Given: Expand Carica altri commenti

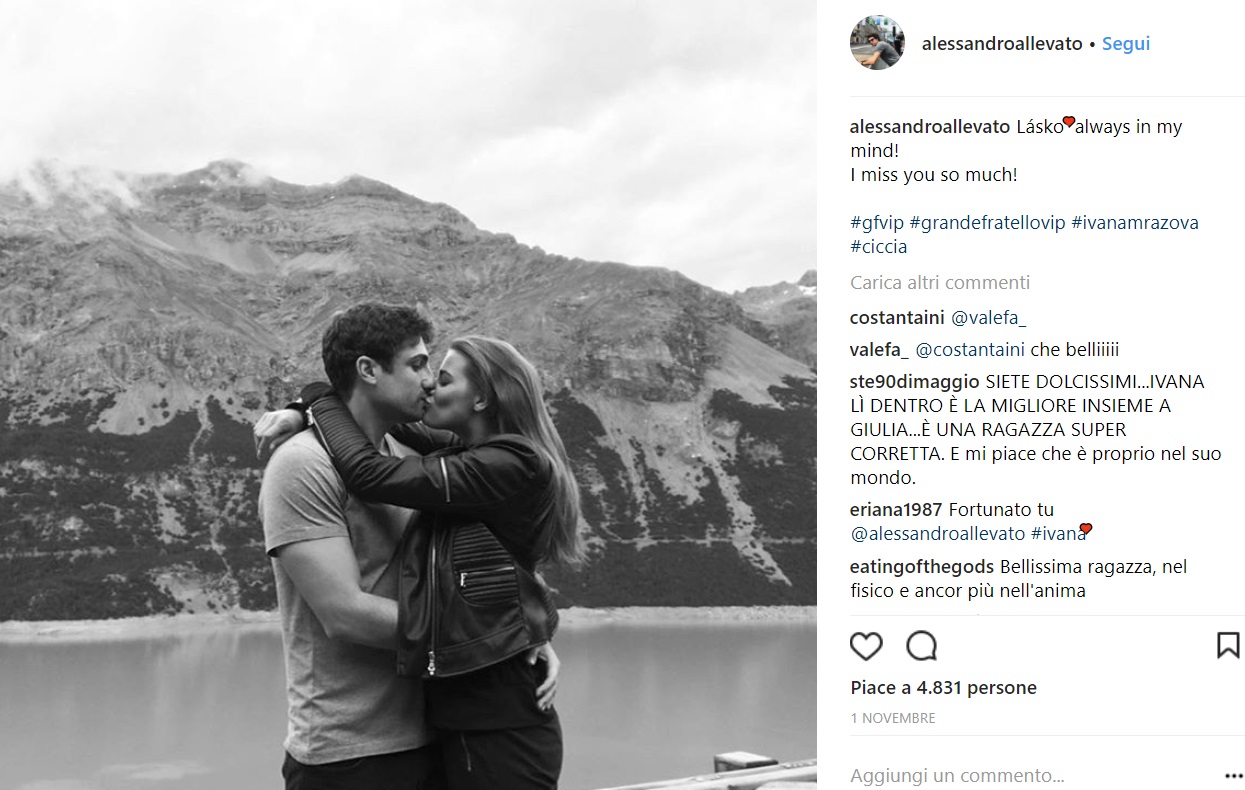Looking at the screenshot, I should (x=940, y=283).
